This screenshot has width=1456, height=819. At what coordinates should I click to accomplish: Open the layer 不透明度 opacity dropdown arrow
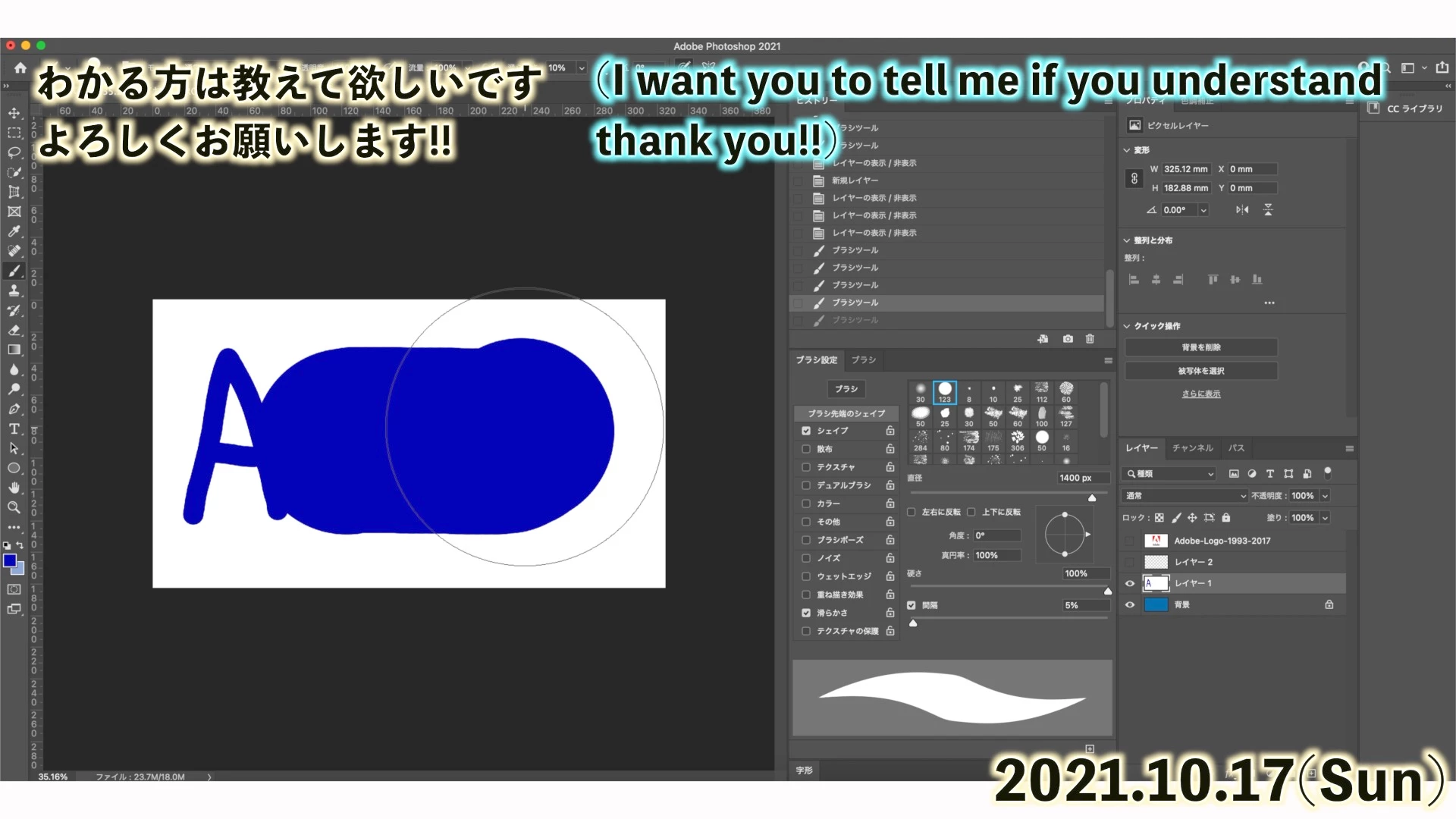point(1325,496)
